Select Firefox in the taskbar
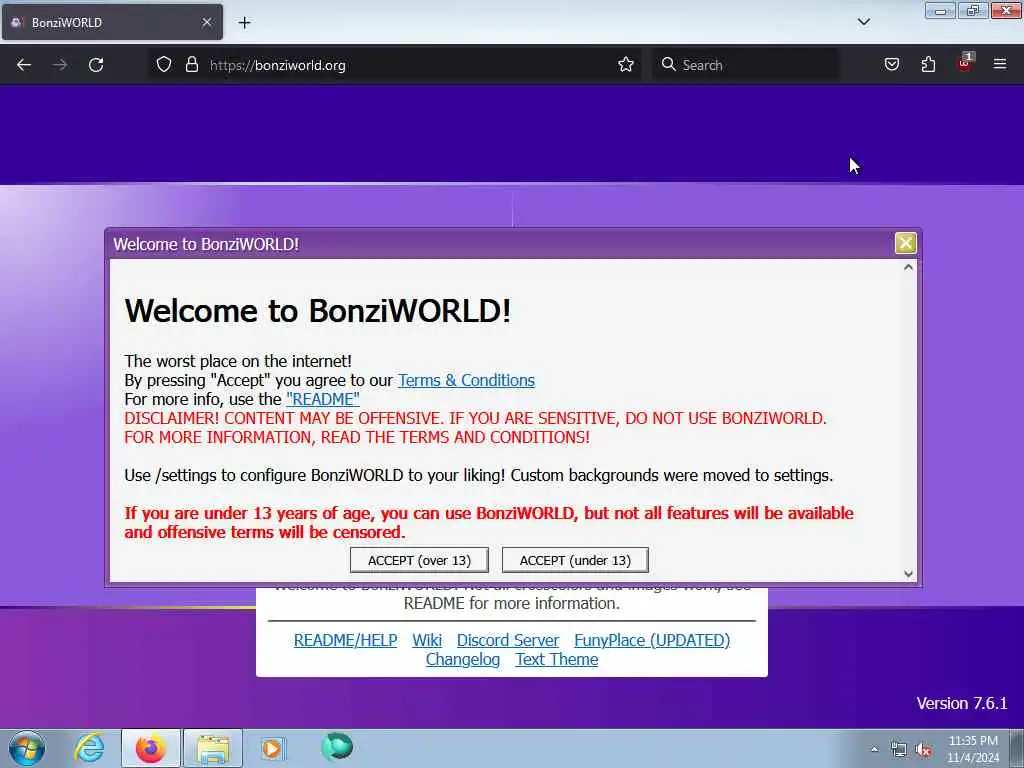1024x768 pixels. [150, 748]
